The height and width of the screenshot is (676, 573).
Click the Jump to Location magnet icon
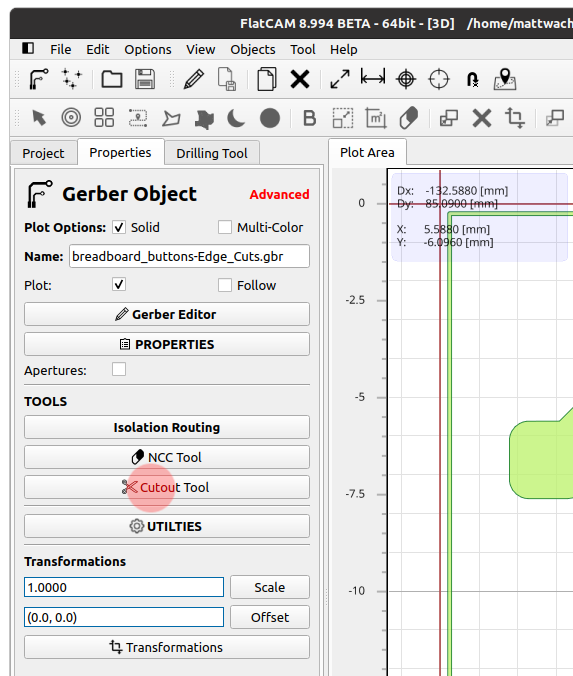(473, 80)
